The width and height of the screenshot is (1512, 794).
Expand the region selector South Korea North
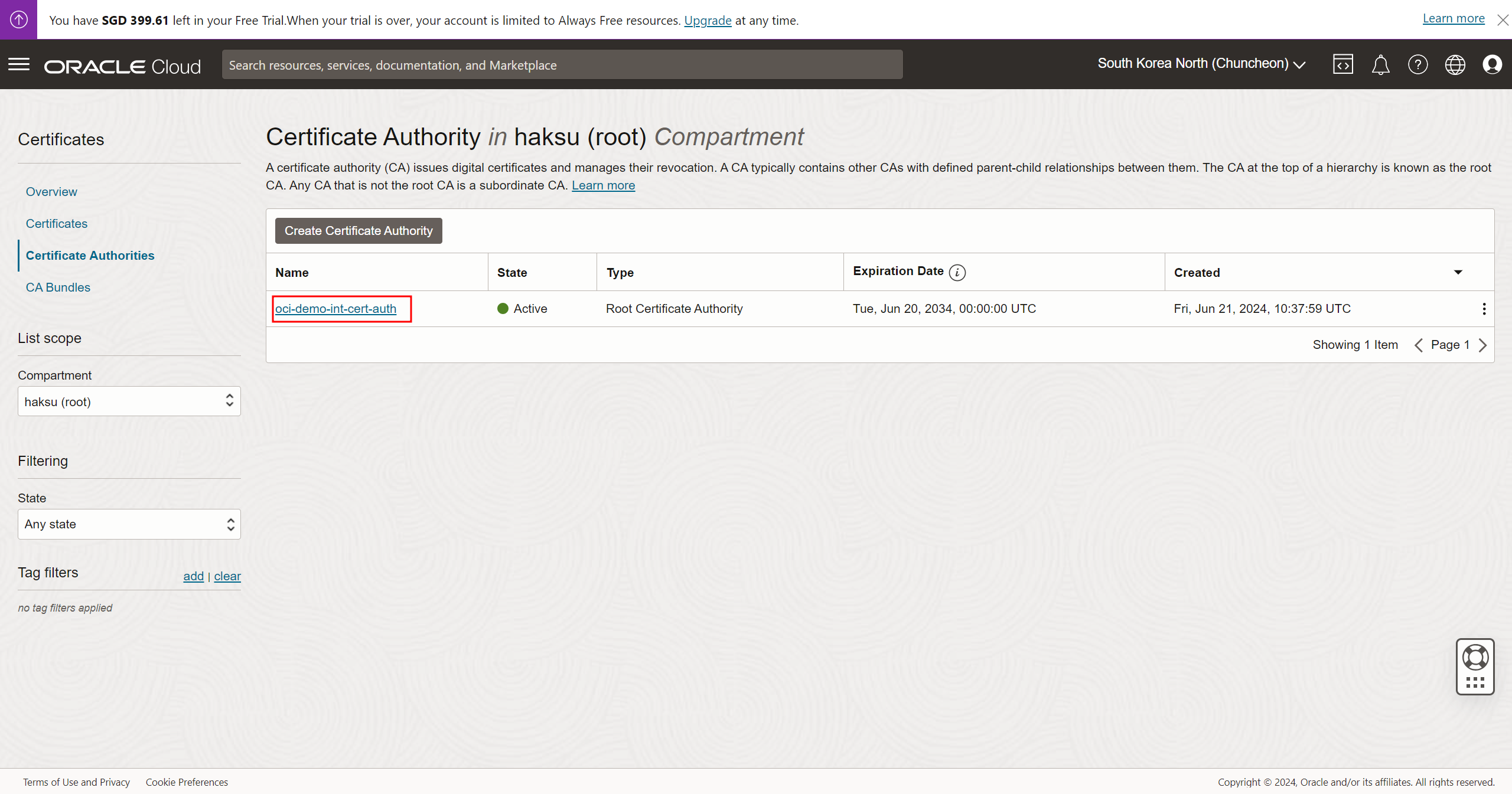(1201, 64)
